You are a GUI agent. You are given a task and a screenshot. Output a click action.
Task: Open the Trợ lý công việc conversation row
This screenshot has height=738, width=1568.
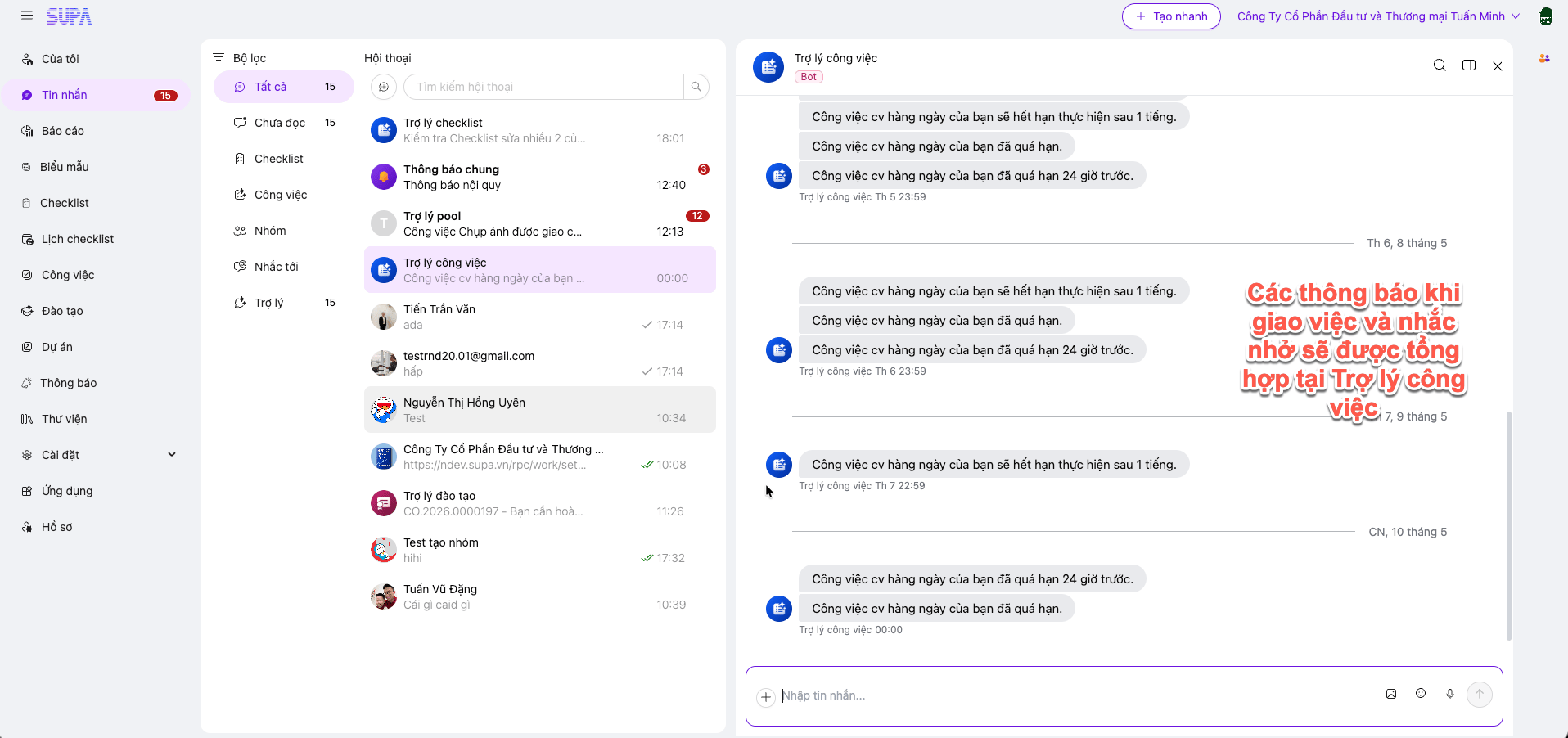coord(540,270)
